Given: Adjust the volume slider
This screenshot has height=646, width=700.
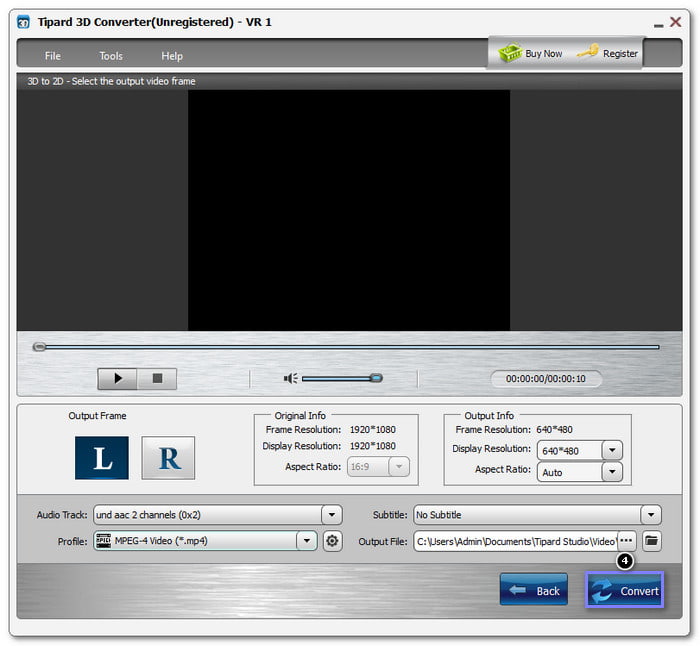Looking at the screenshot, I should [342, 379].
